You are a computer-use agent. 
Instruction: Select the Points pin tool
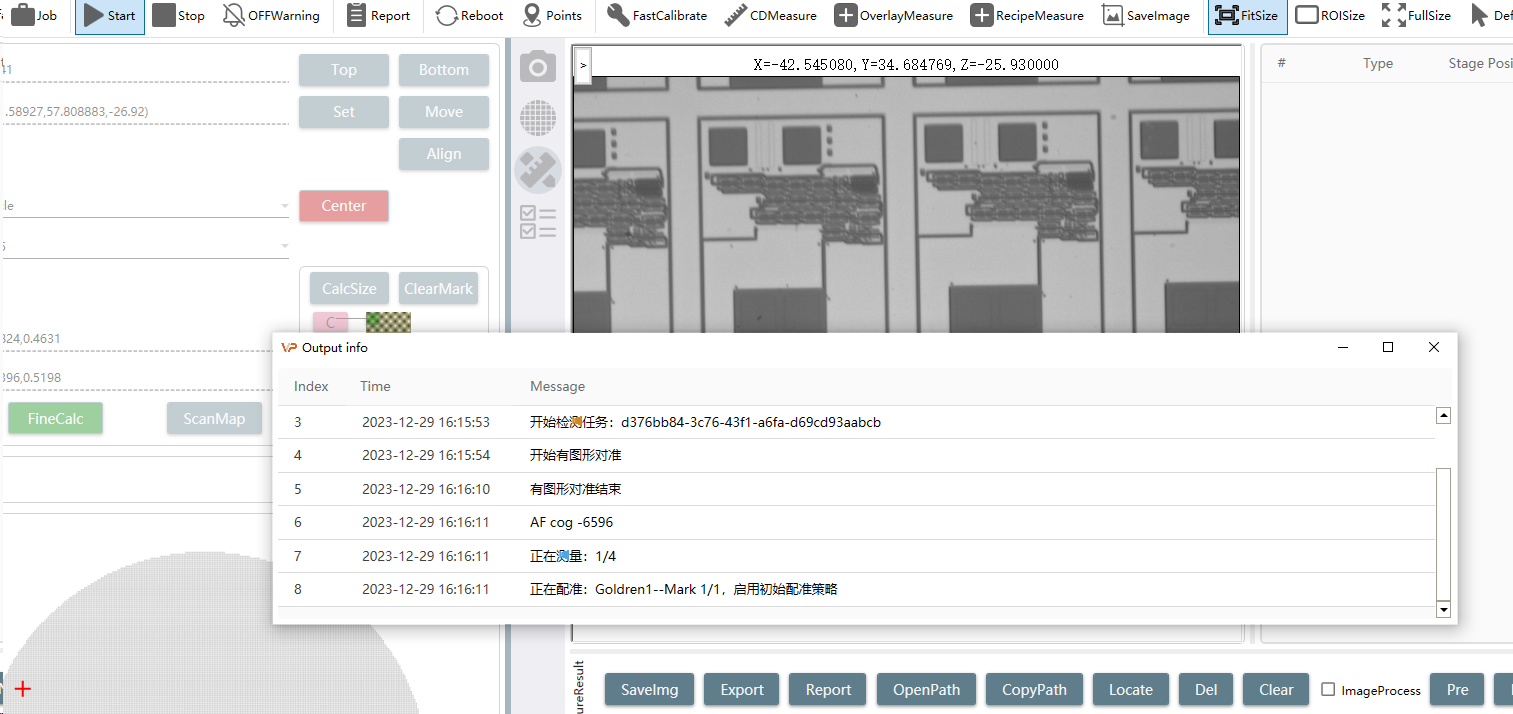[x=553, y=16]
